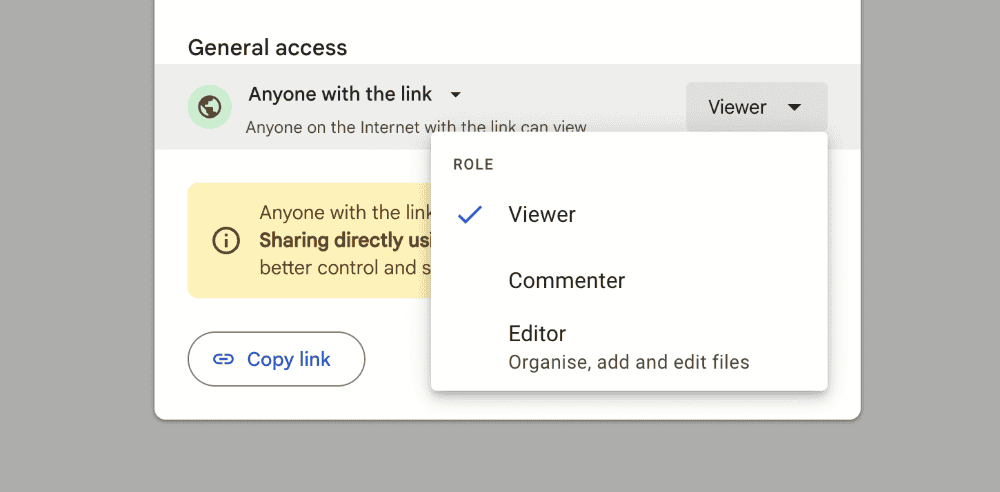Click the ROLE header in the menu

pyautogui.click(x=473, y=164)
